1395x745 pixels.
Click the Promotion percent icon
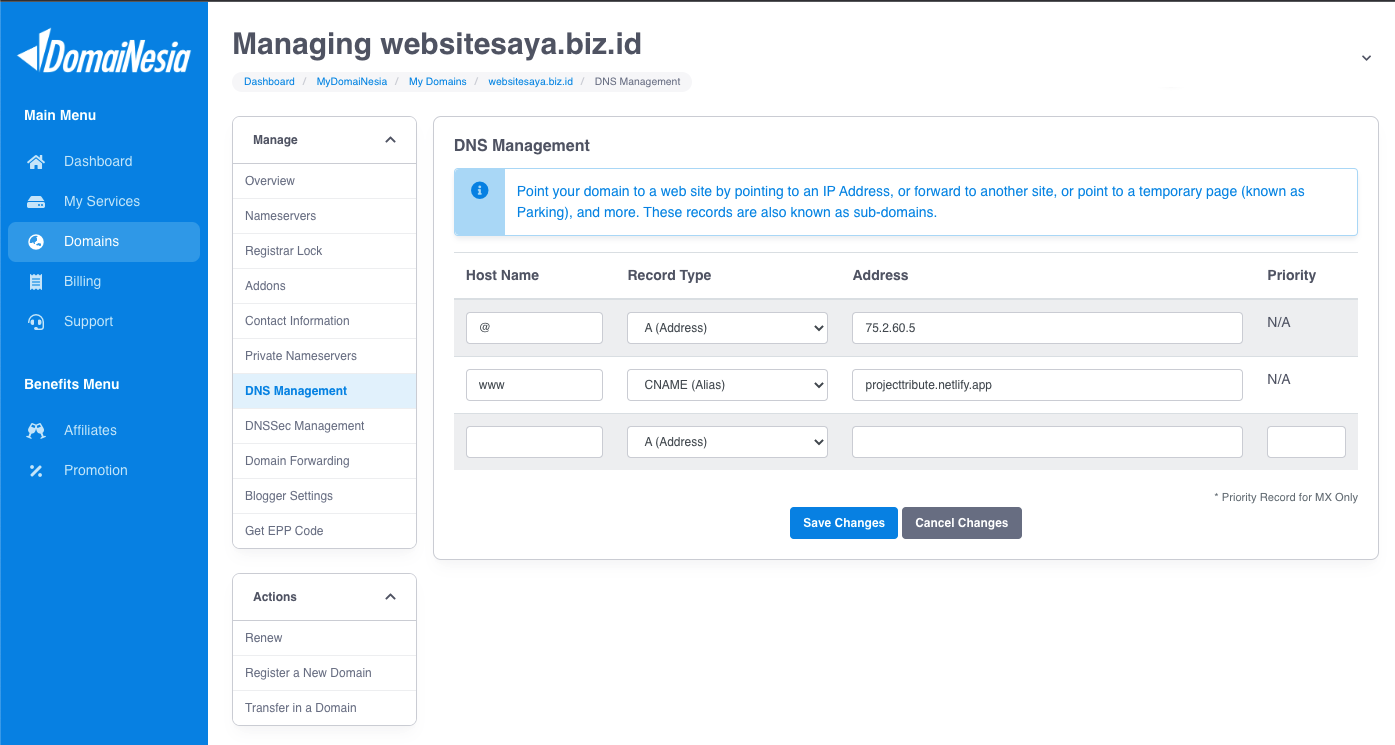[36, 470]
